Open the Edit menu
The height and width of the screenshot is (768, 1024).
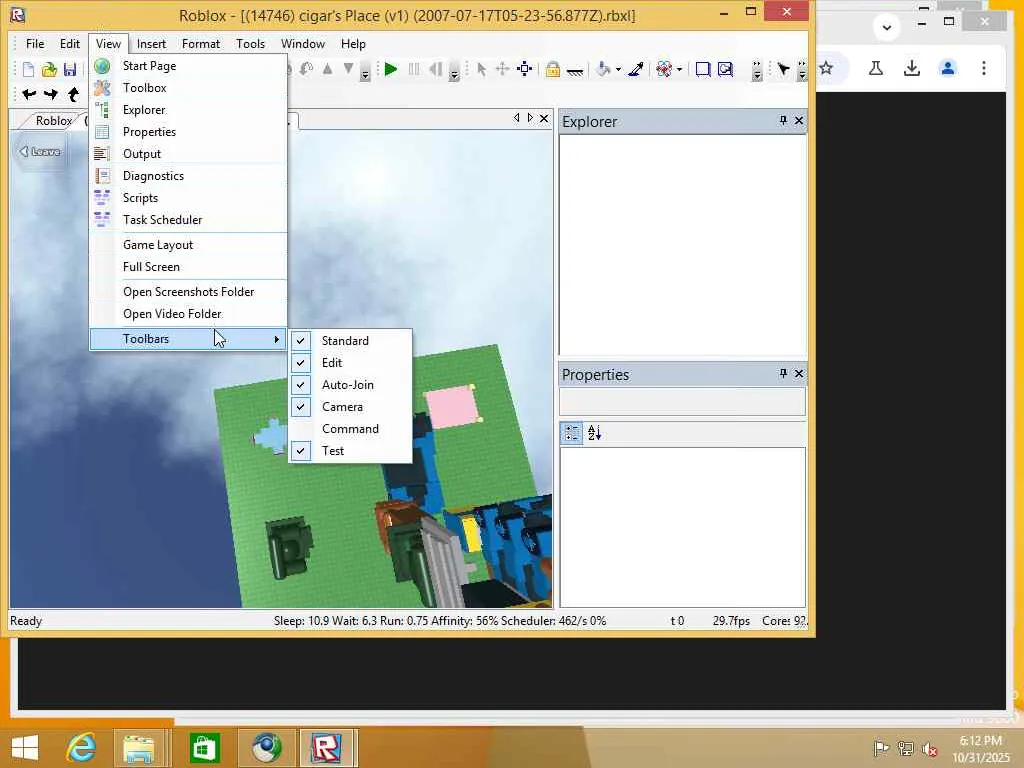[70, 44]
